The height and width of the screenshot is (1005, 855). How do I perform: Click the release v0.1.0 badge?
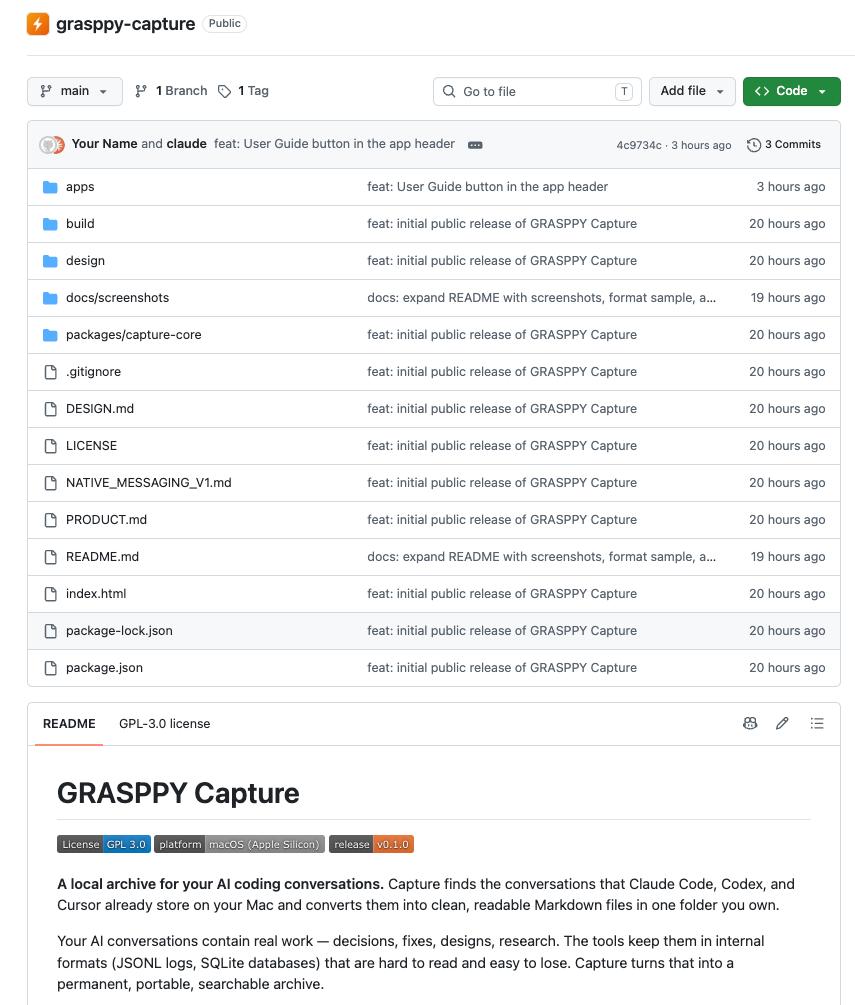[371, 844]
